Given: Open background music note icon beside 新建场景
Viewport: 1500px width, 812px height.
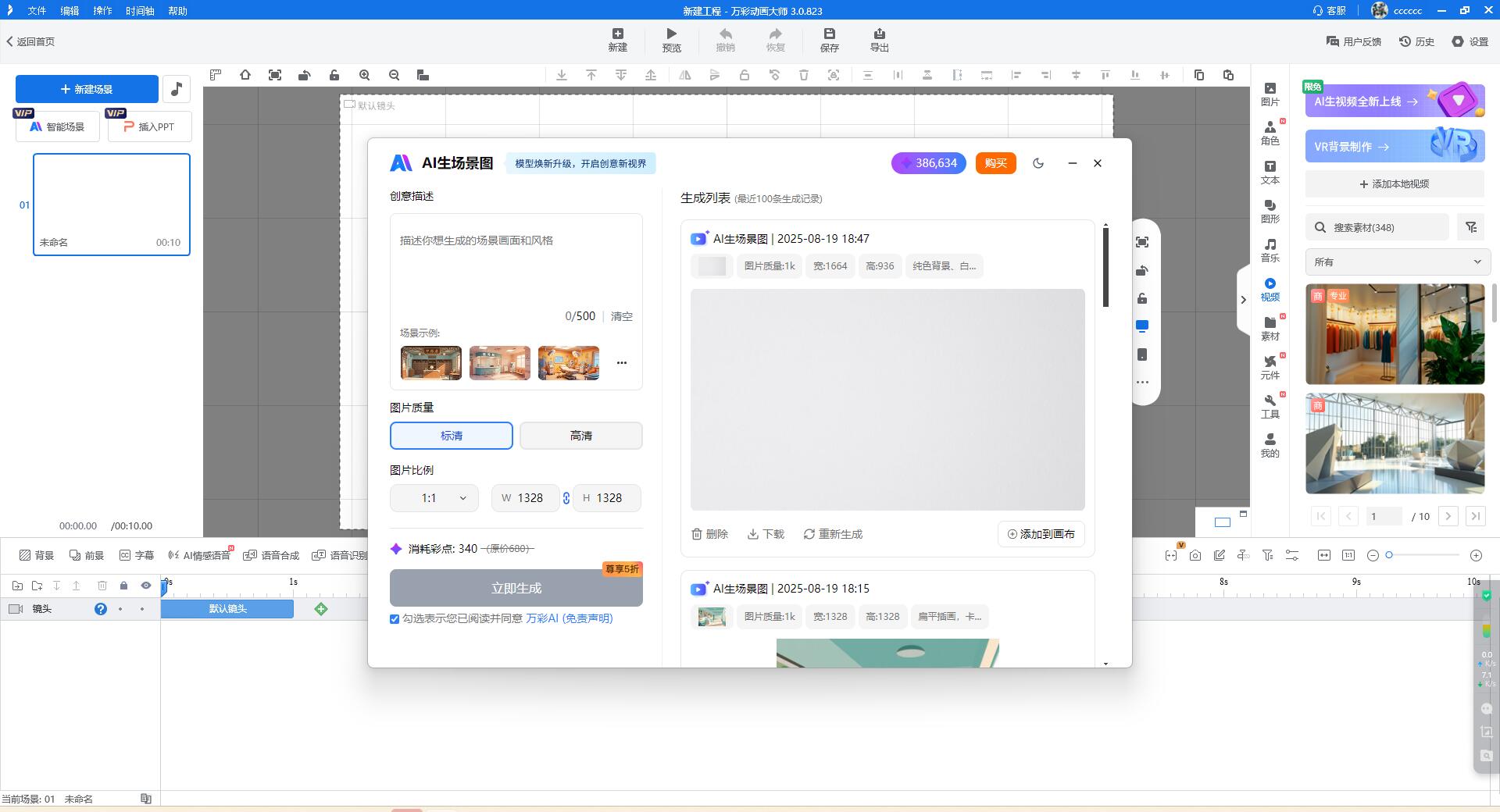Looking at the screenshot, I should click(177, 89).
